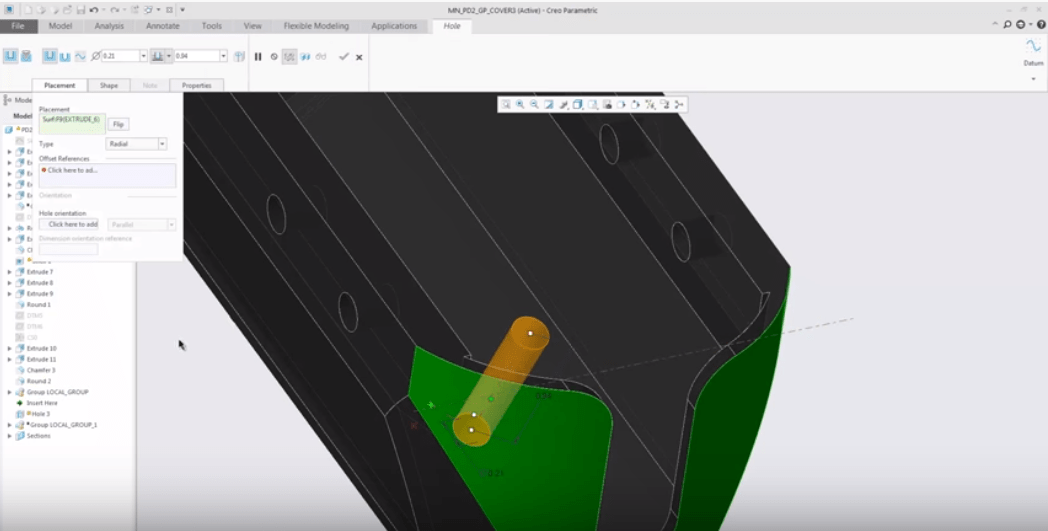Open the hole diameter 0.21 dropdown
Viewport: 1048px width, 531px height.
pyautogui.click(x=143, y=57)
